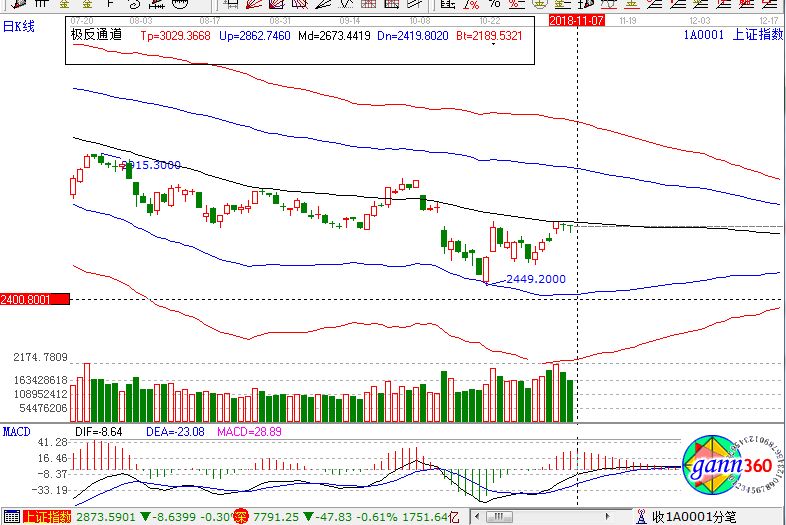This screenshot has width=786, height=525.
Task: Select the letter F tool in the toolbar
Action: click(110, 5)
